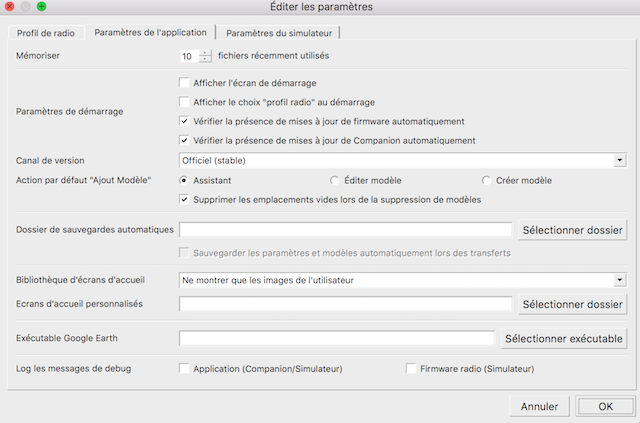The height and width of the screenshot is (423, 640).
Task: Switch to the Profil de radio tab
Action: pos(46,33)
